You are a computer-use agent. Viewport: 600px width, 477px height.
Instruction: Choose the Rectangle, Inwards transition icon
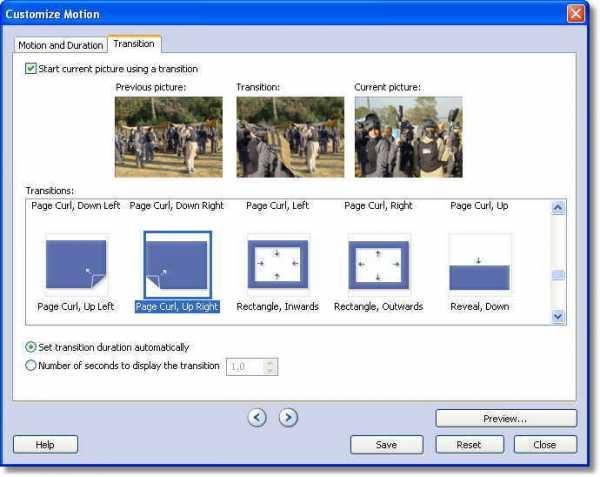pos(278,265)
